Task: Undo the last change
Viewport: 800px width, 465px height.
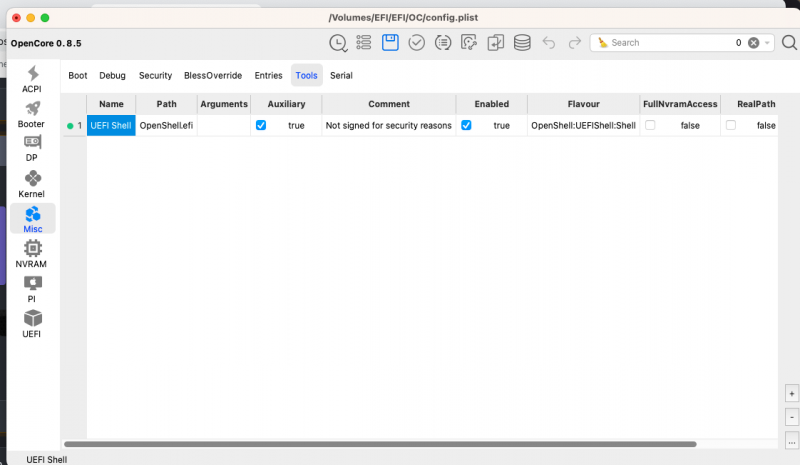Action: tap(549, 42)
